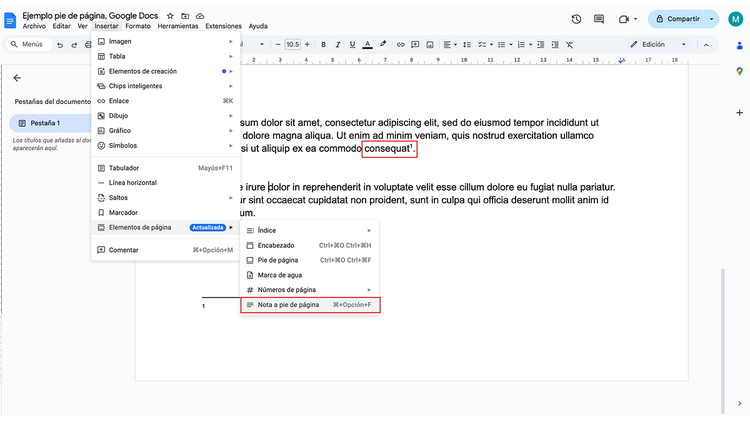This screenshot has width=750, height=422.
Task: Open bulleted list dropdown
Action: point(505,44)
